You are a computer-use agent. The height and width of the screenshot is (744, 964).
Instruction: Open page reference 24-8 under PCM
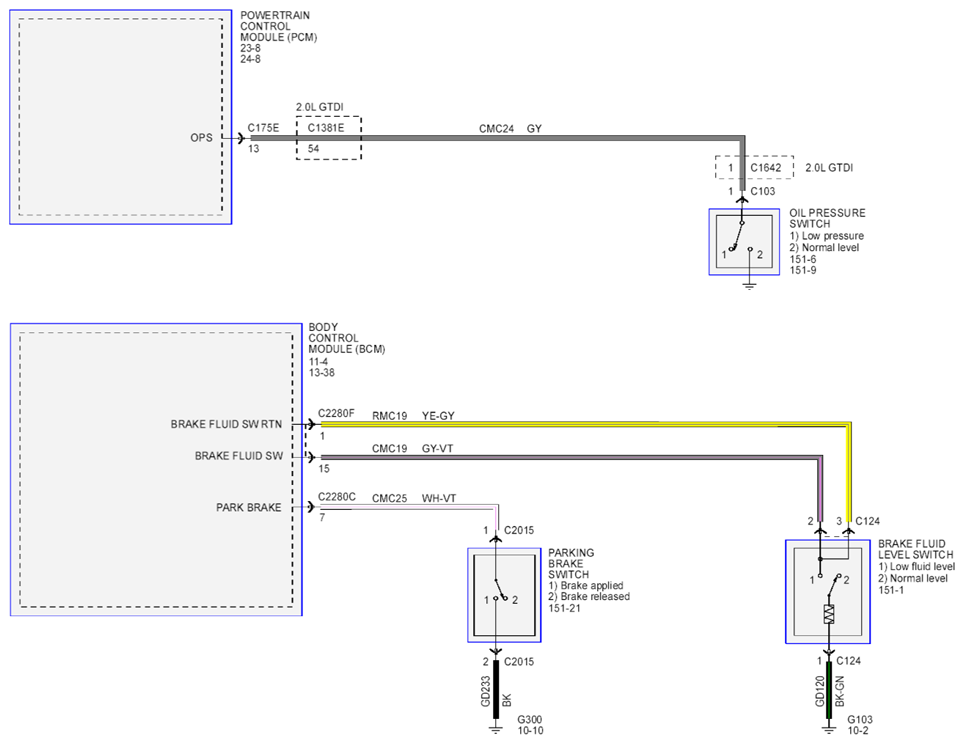coord(250,59)
